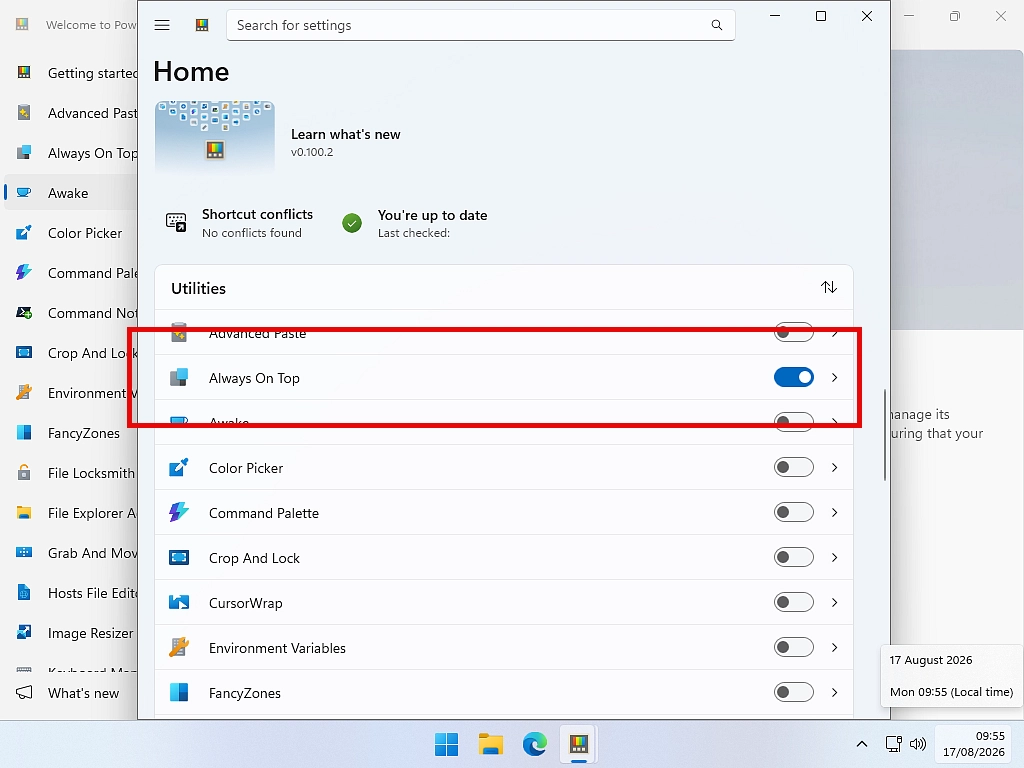Click Image Resizer icon in Welcome sidebar
The image size is (1024, 768).
tap(24, 632)
